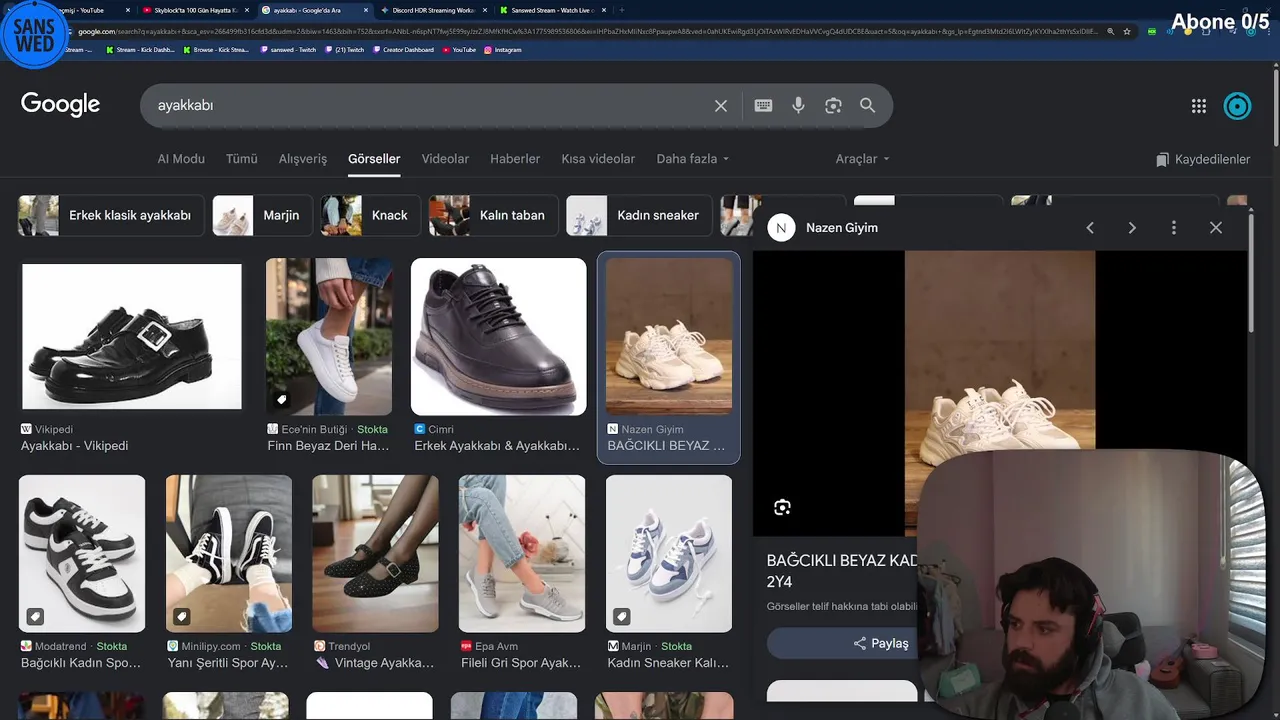The width and height of the screenshot is (1280, 720).
Task: Open the BAĞCIKLI BEYAZ KAD preview title link
Action: click(842, 571)
